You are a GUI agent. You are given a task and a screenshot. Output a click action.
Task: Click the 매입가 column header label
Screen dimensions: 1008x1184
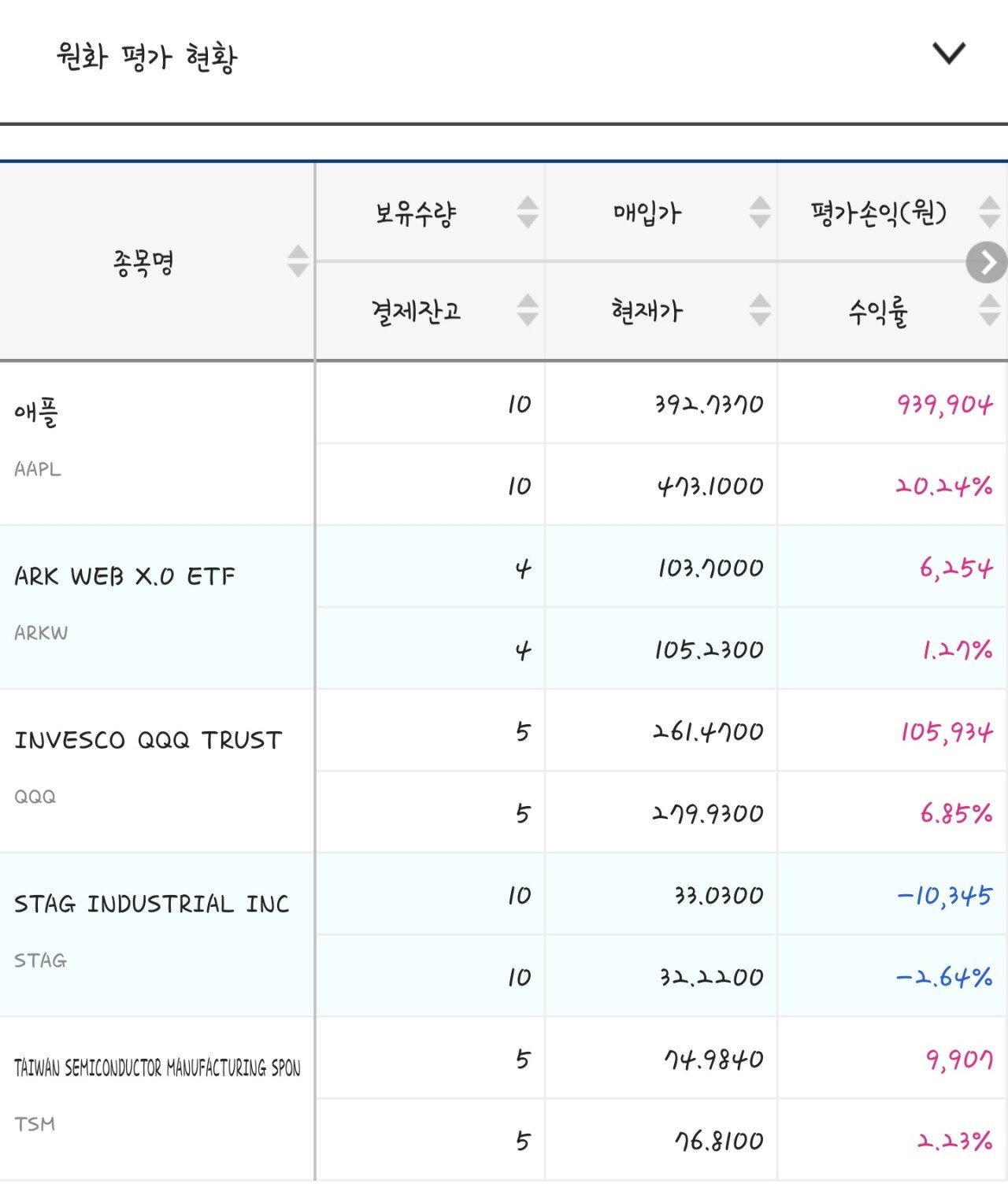(x=647, y=213)
